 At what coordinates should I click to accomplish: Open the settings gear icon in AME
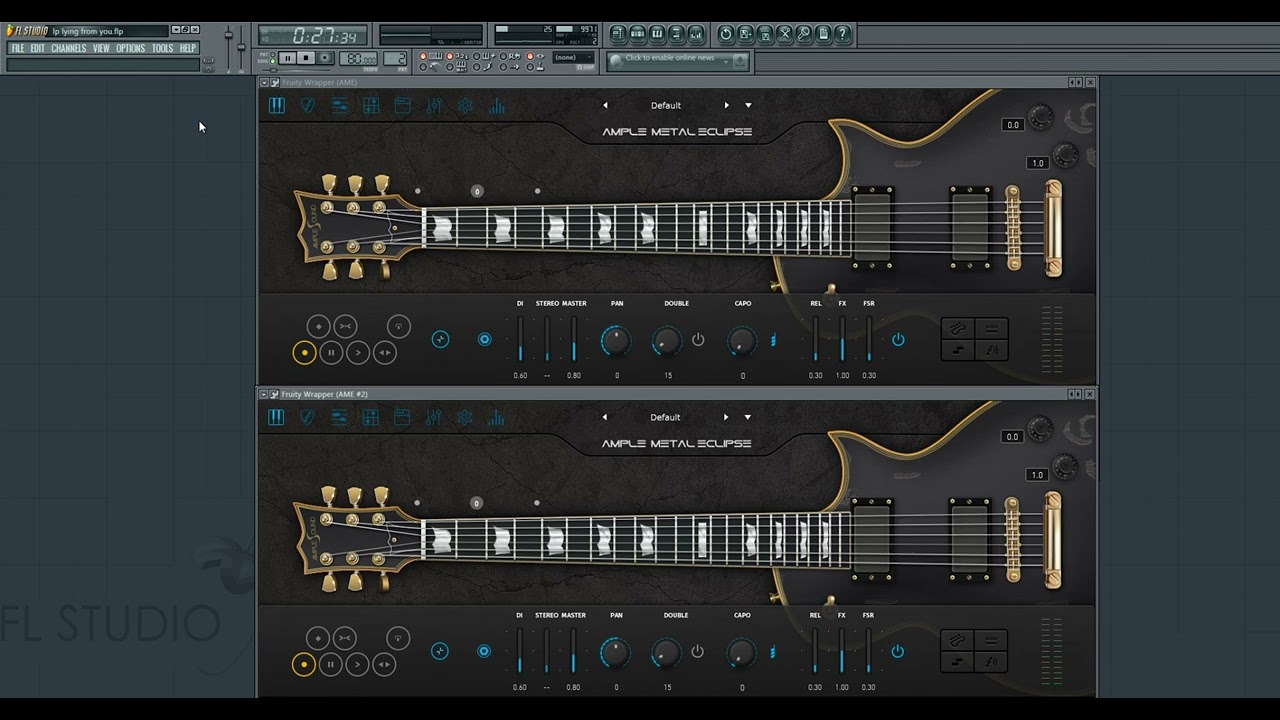point(465,106)
